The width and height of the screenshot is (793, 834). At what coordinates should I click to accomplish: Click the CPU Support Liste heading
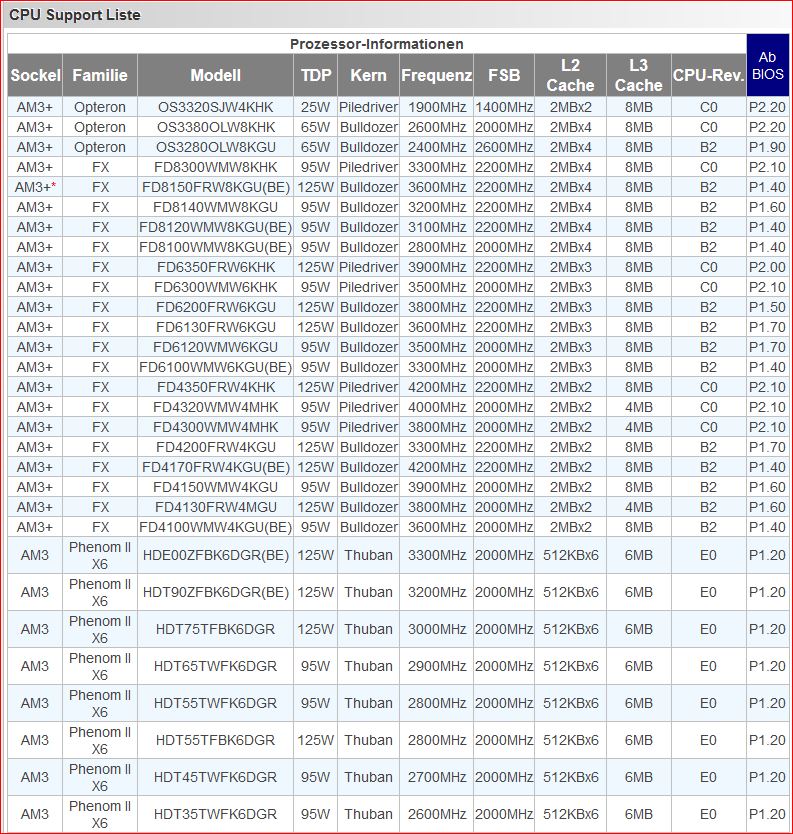tap(75, 15)
